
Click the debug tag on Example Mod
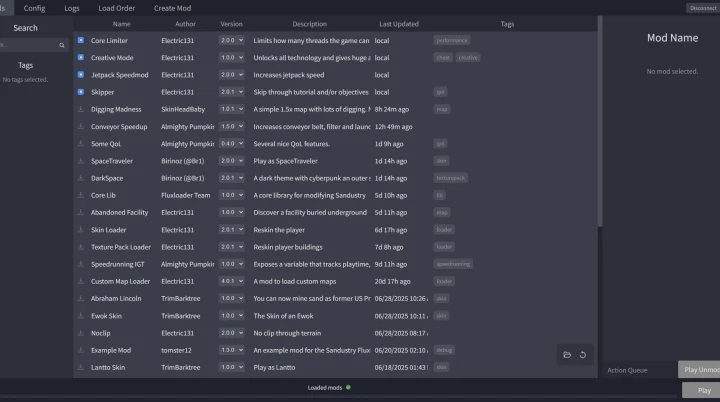pyautogui.click(x=444, y=350)
